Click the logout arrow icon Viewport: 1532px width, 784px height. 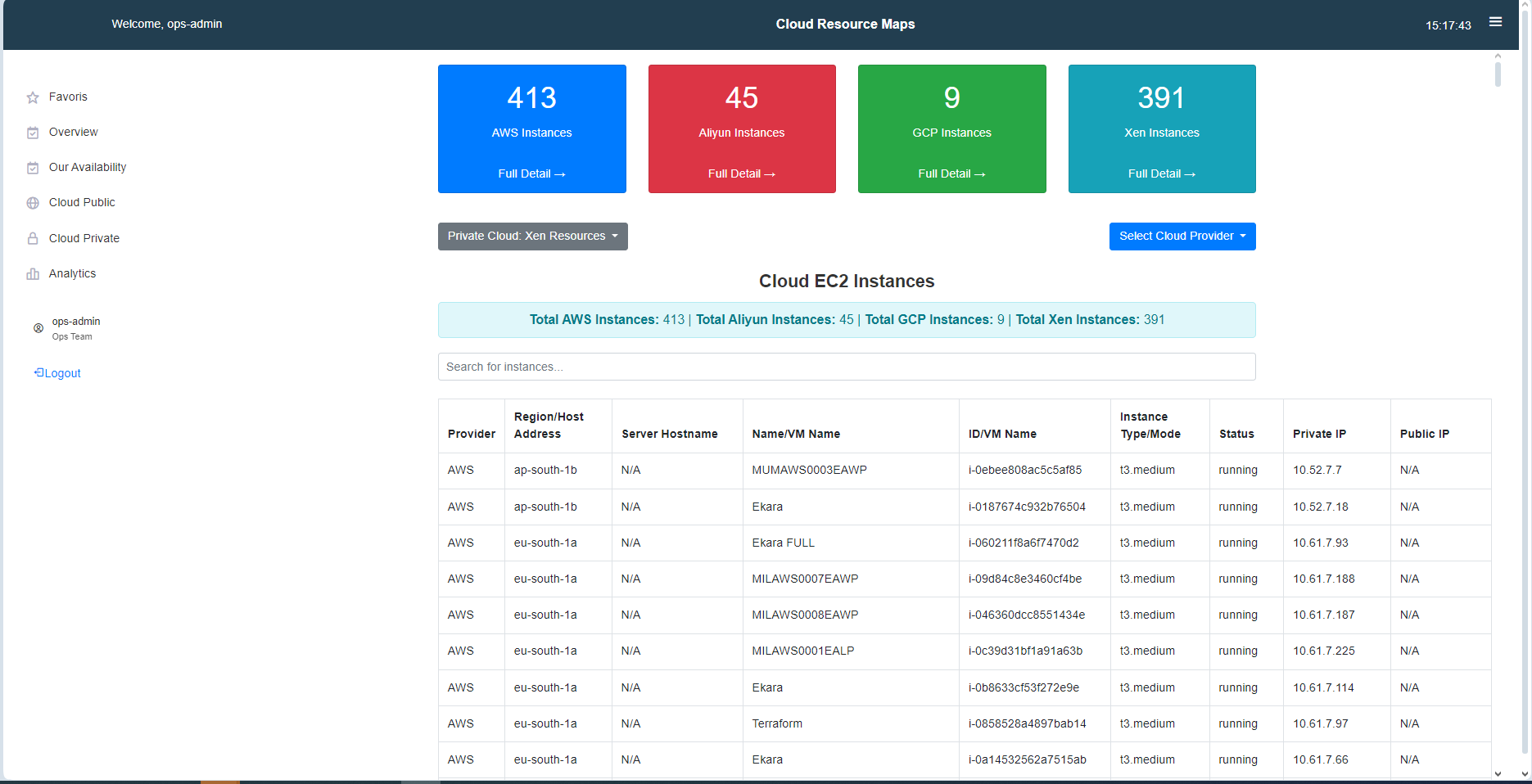pyautogui.click(x=38, y=372)
